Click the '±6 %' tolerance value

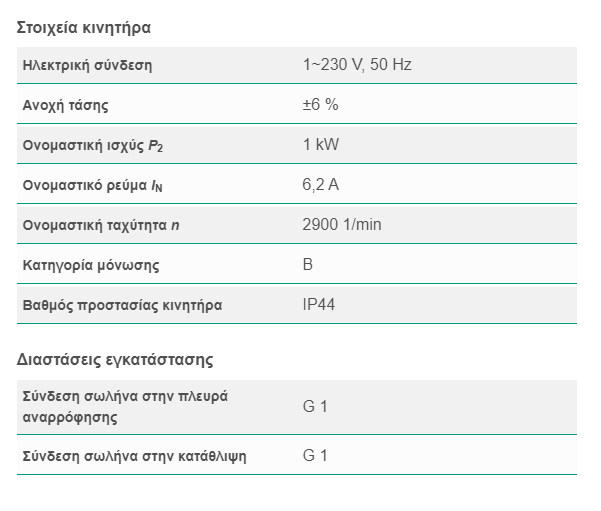tap(320, 105)
